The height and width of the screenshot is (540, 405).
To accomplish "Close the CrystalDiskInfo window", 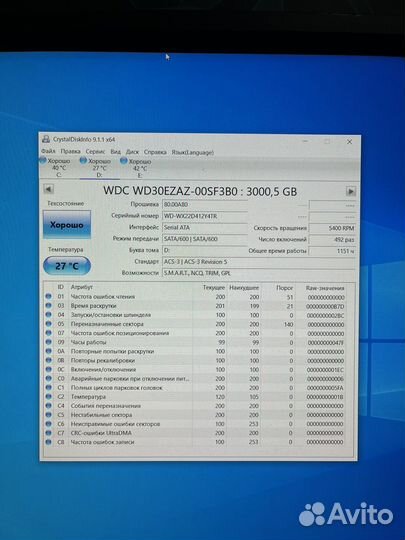I will pyautogui.click(x=349, y=142).
